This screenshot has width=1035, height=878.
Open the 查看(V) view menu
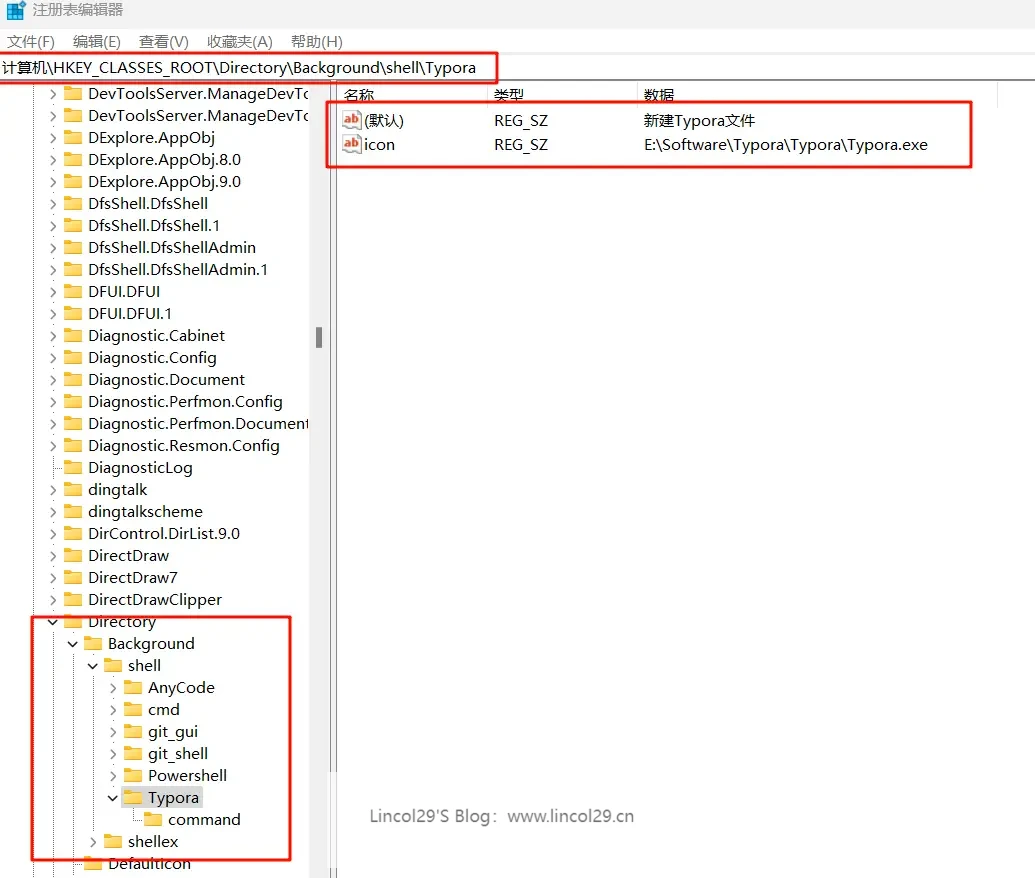[x=163, y=41]
